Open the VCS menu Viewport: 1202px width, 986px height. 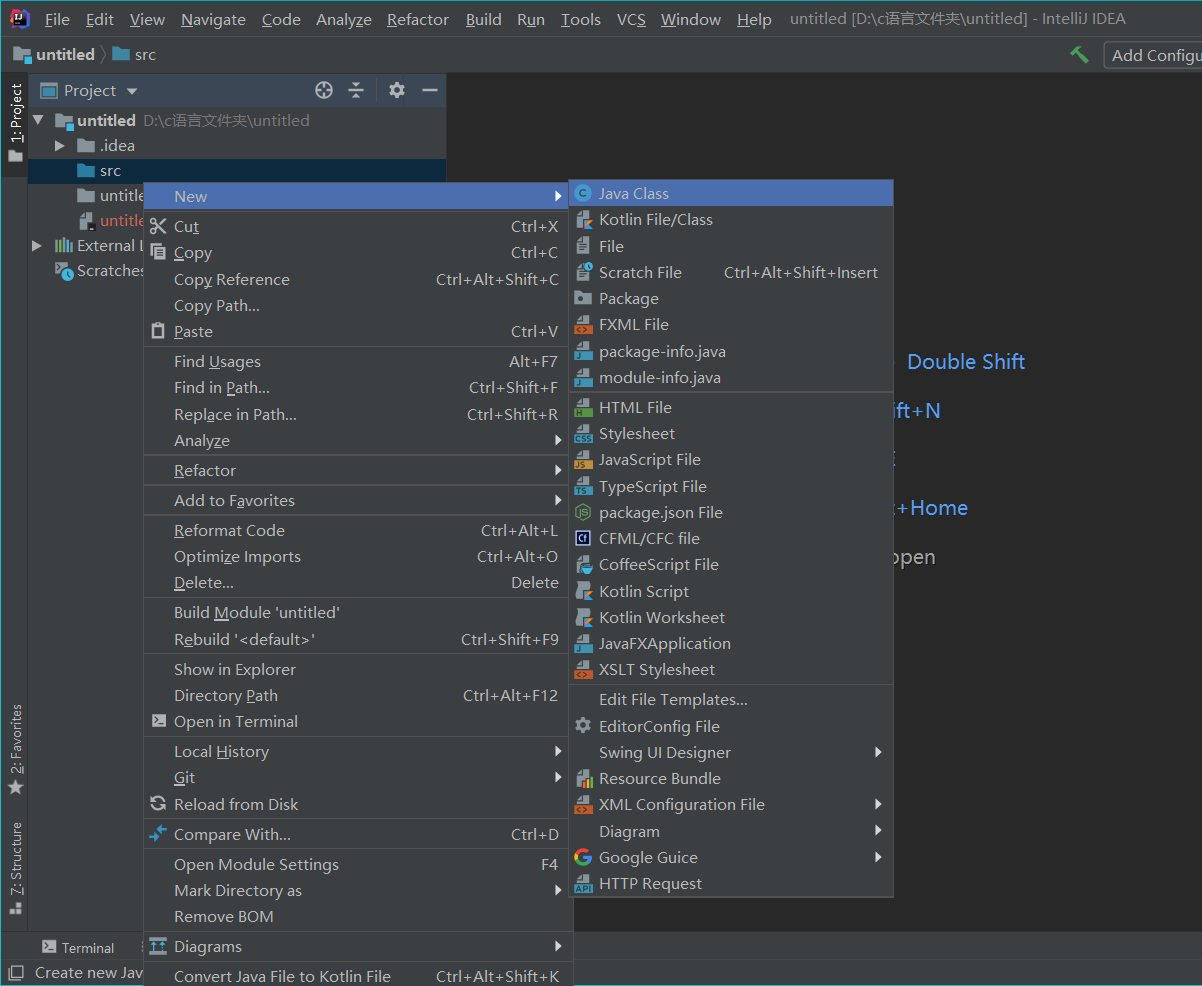click(x=631, y=20)
